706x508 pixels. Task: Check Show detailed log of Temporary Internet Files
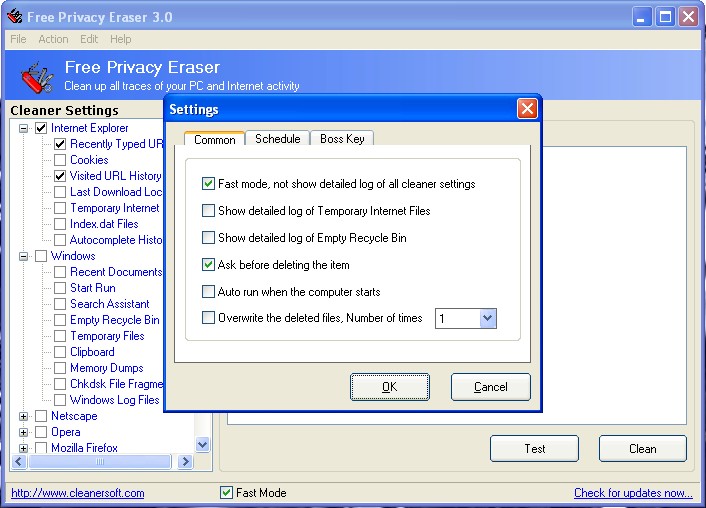pyautogui.click(x=208, y=211)
